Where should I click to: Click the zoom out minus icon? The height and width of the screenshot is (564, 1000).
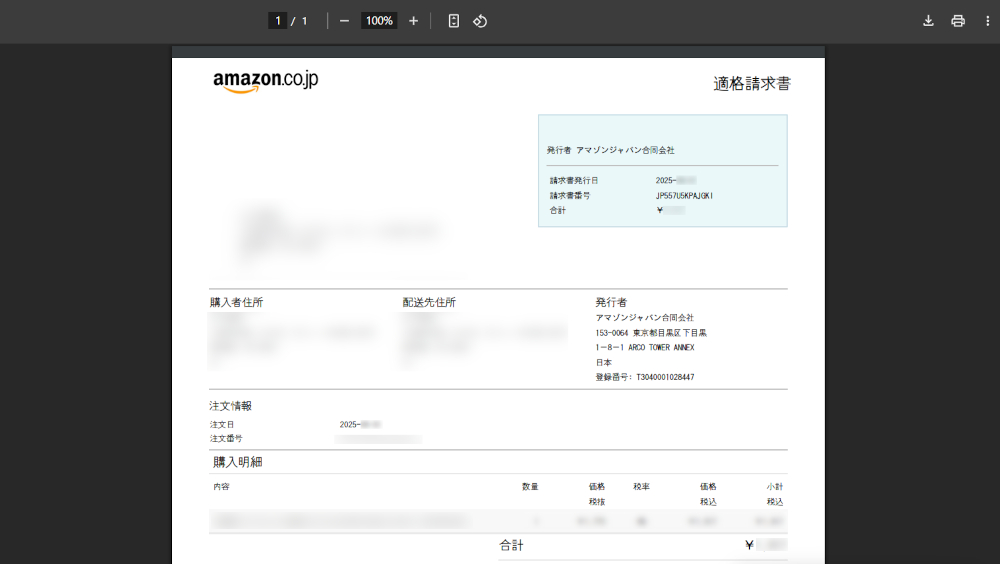tap(344, 21)
